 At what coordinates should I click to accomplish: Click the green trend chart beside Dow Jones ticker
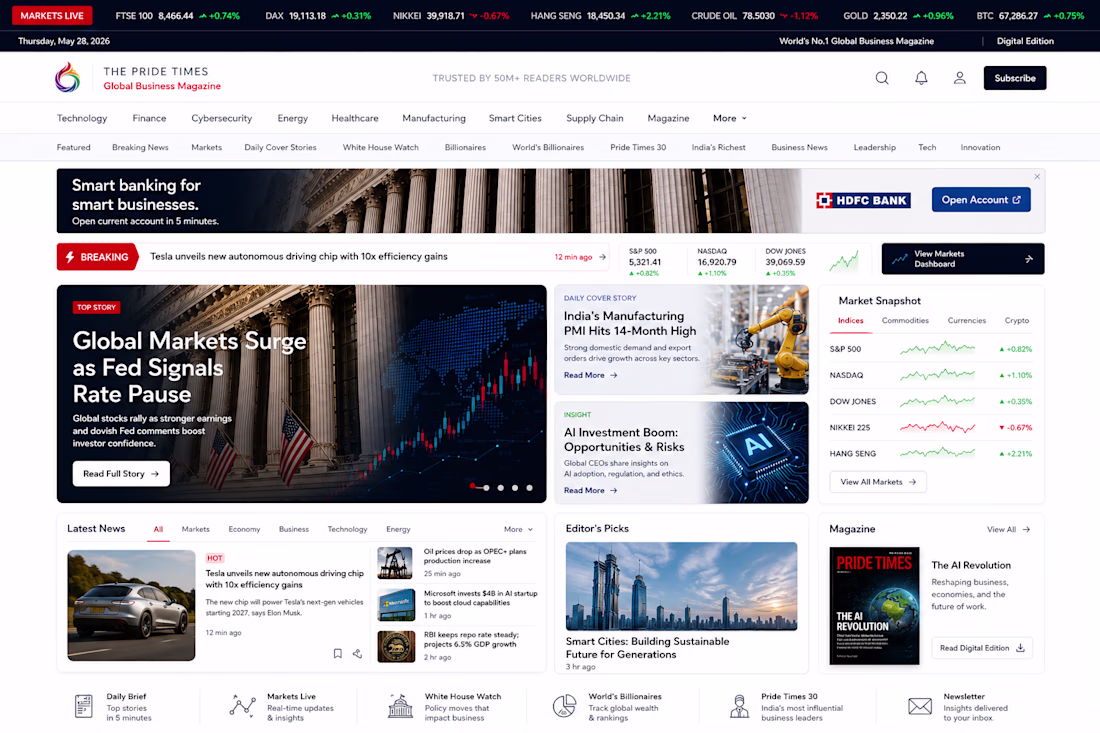point(843,262)
